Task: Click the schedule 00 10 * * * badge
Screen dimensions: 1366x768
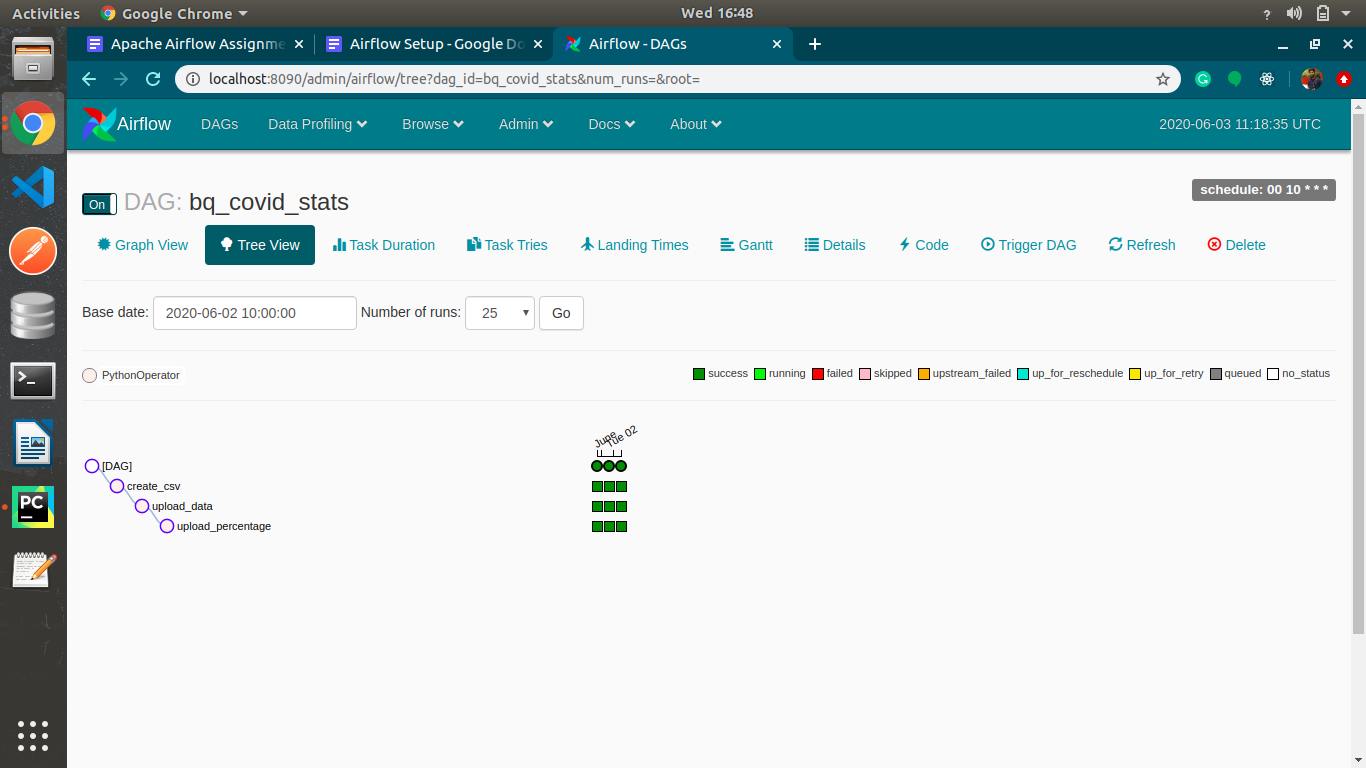Action: coord(1264,190)
